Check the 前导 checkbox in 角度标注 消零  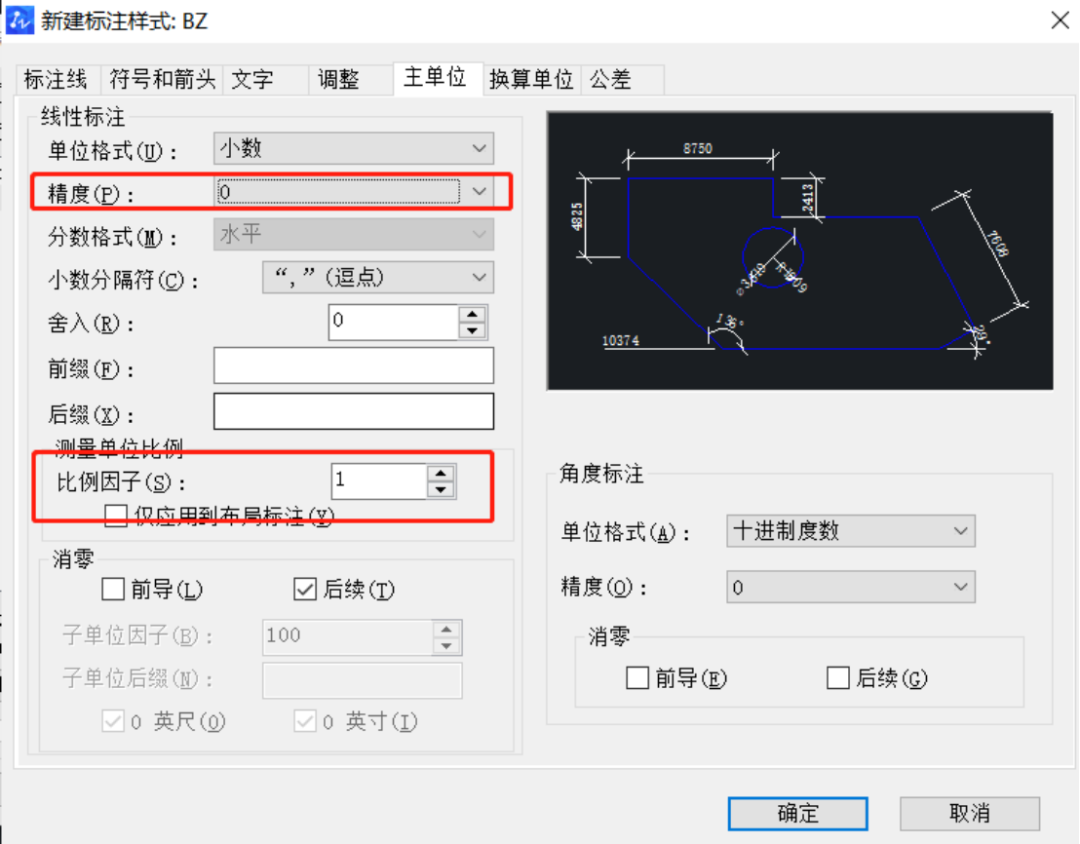(x=637, y=678)
